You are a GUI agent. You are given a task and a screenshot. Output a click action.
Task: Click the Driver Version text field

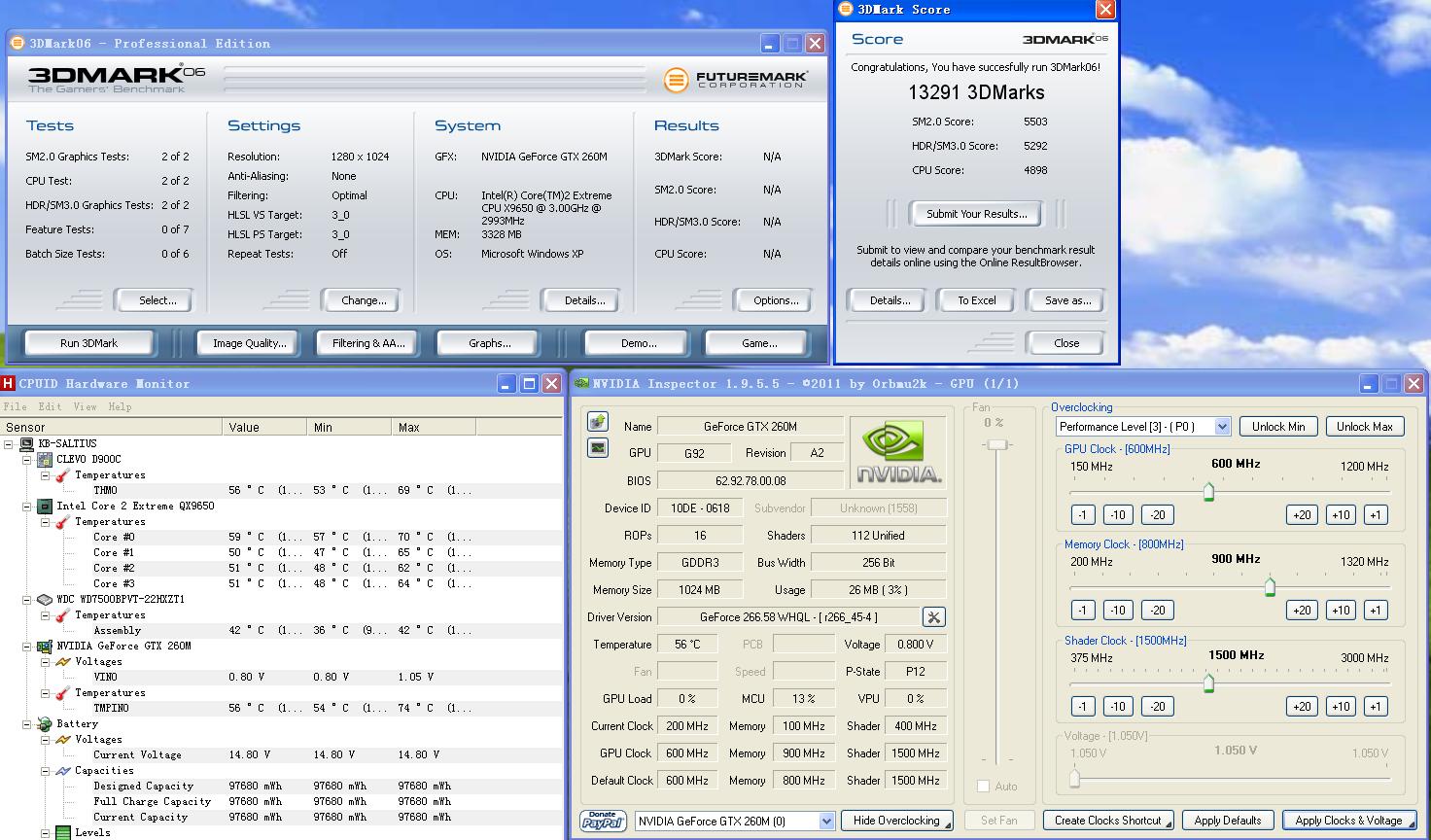(x=788, y=616)
